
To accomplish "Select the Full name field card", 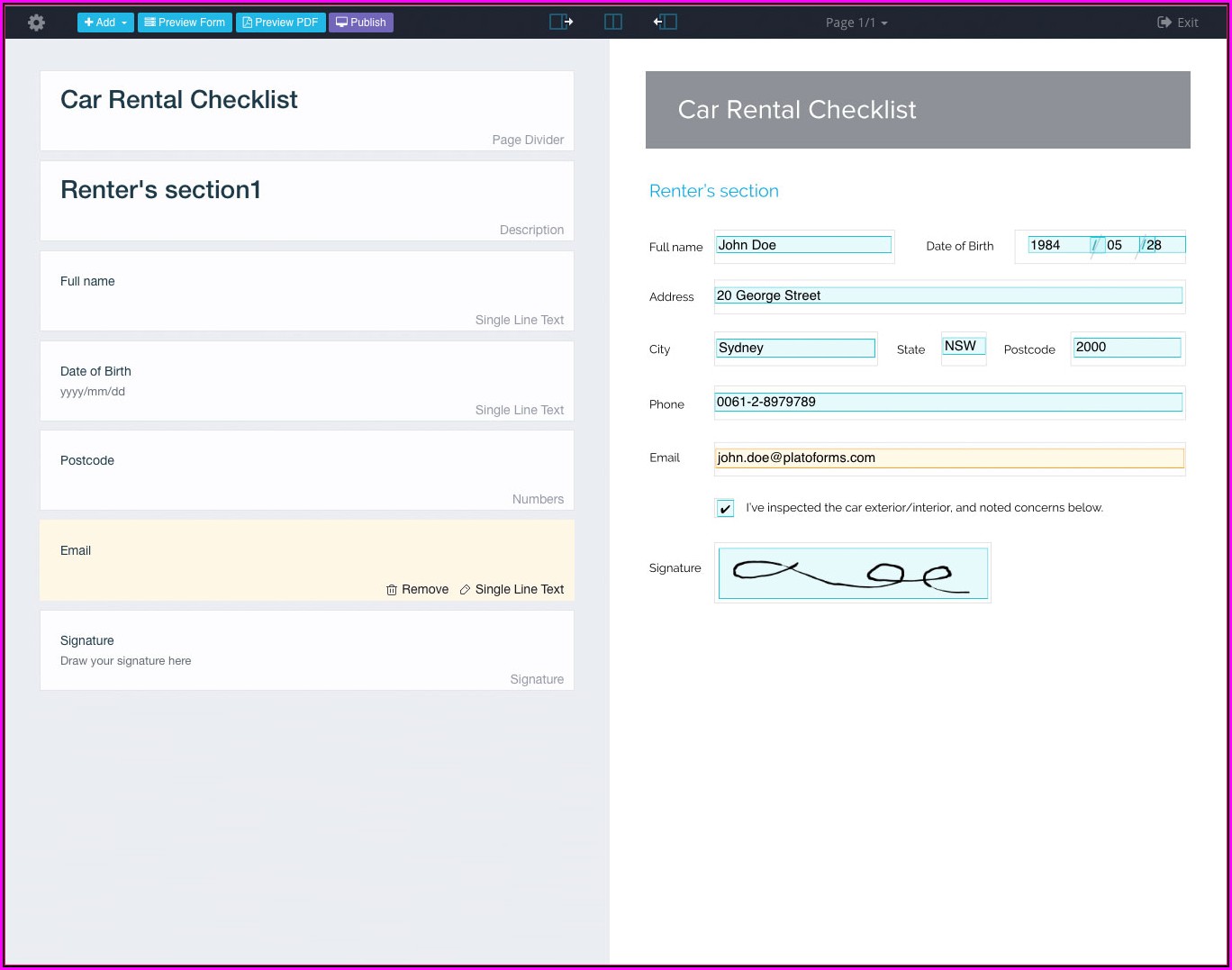I will pyautogui.click(x=306, y=291).
